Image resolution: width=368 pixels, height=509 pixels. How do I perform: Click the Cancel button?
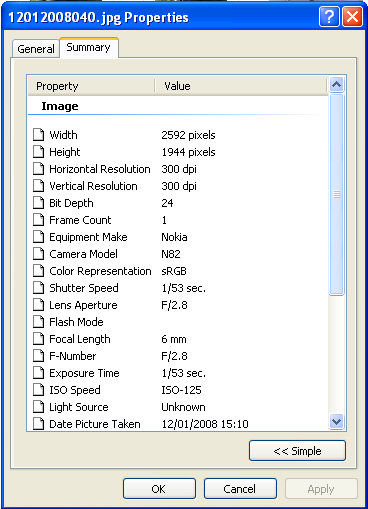(240, 489)
